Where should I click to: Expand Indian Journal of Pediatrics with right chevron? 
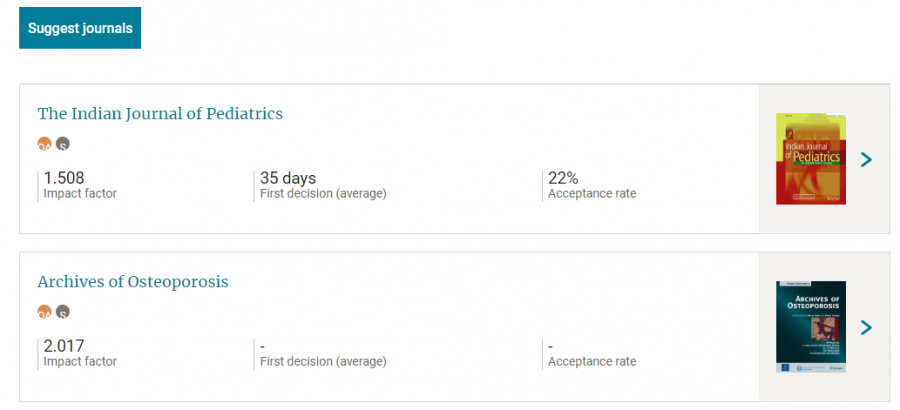(x=866, y=159)
